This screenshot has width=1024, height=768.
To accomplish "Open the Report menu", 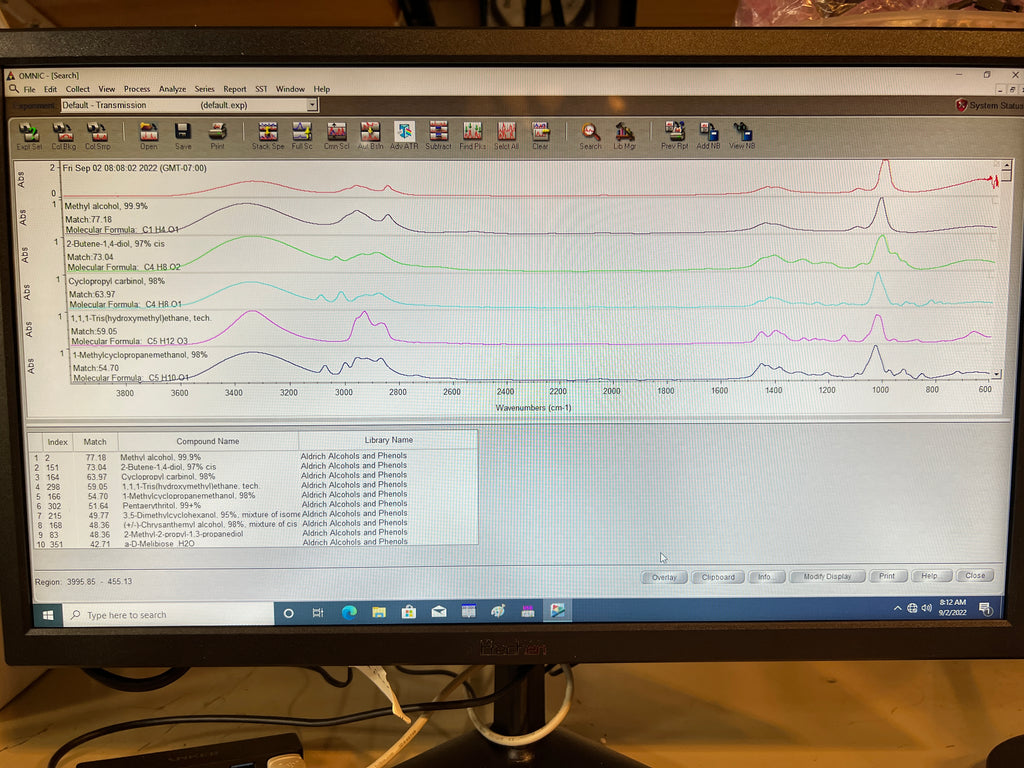I will pos(234,89).
